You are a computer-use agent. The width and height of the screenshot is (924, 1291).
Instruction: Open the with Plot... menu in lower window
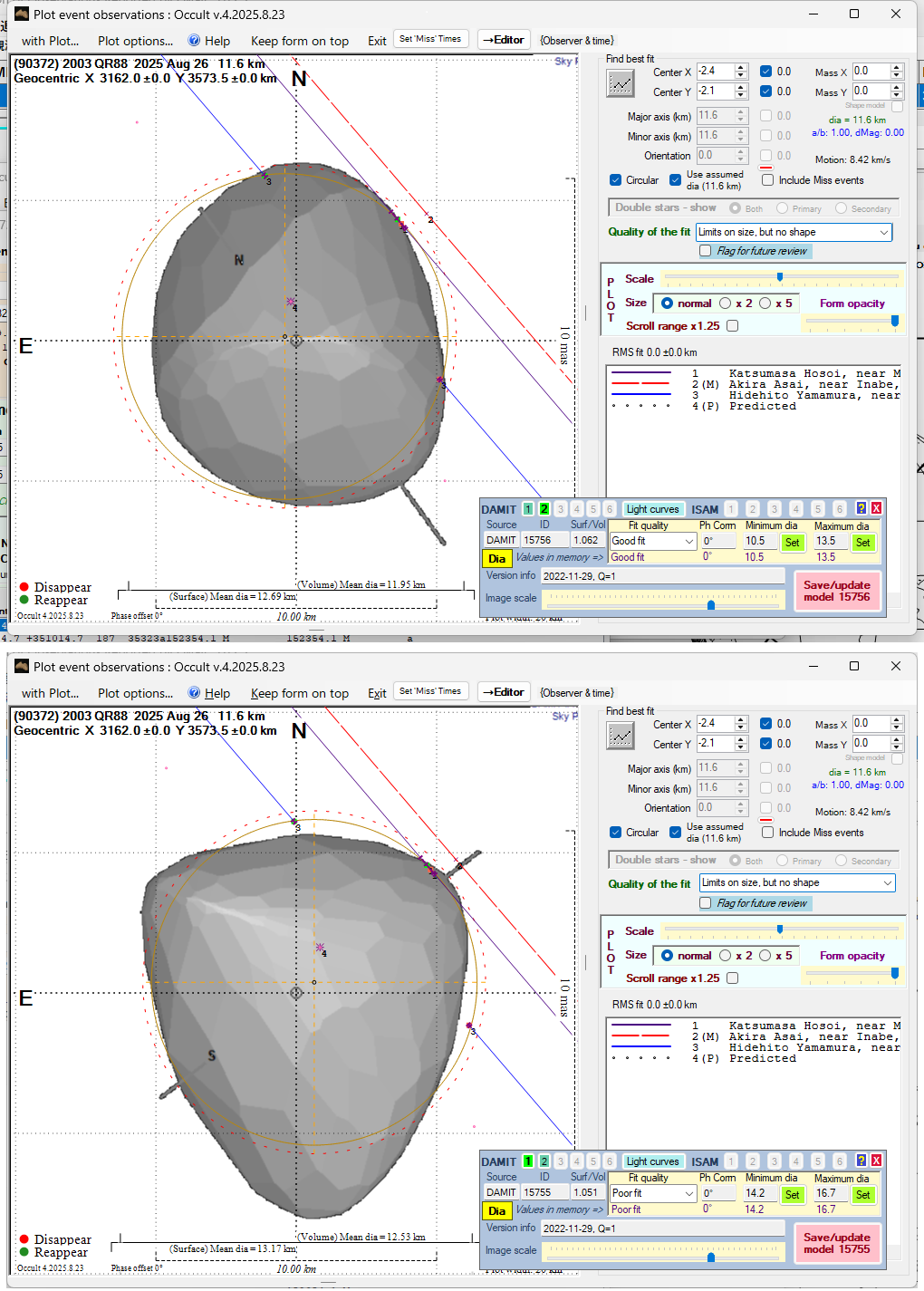point(50,693)
